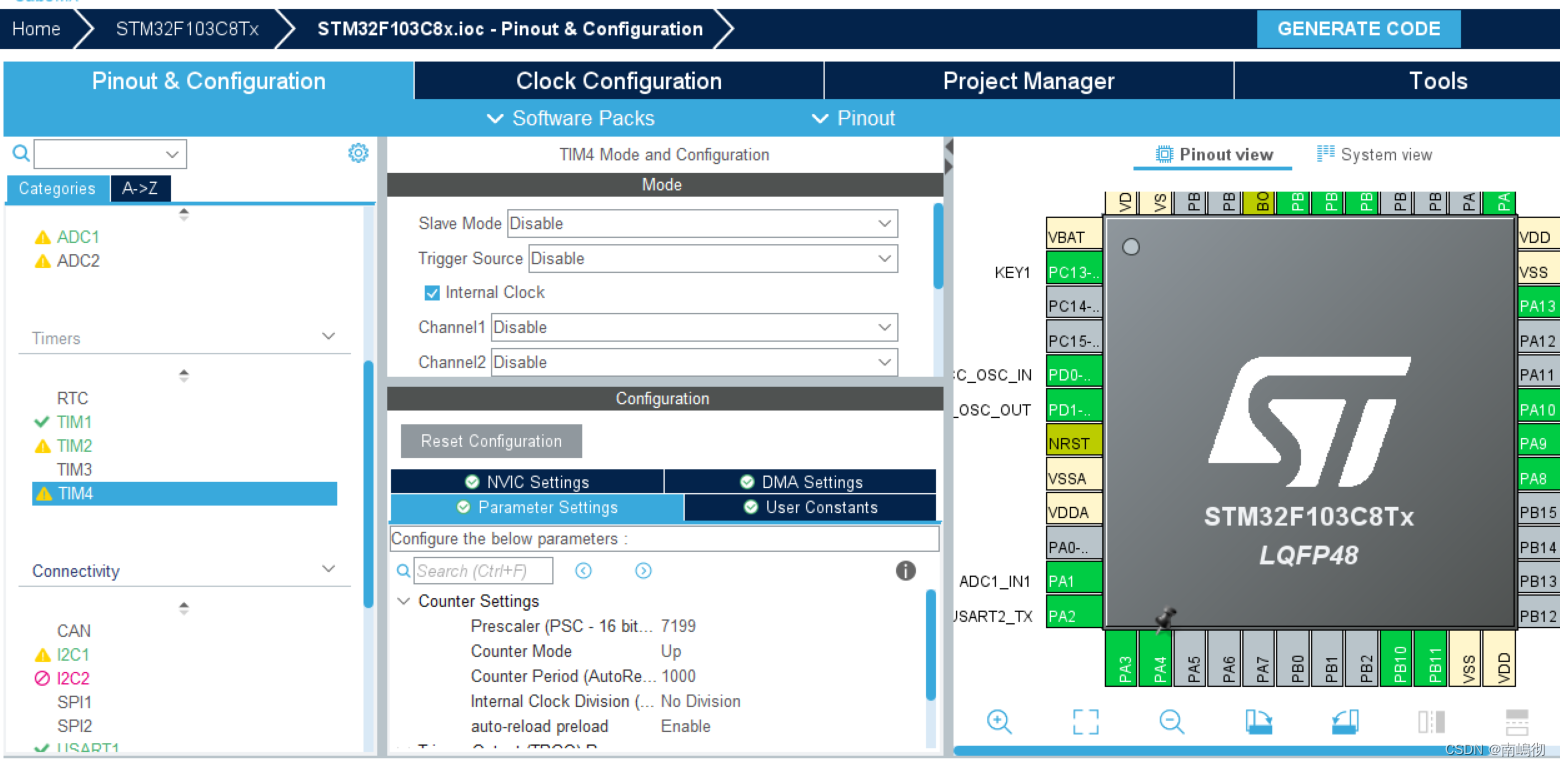Click the categories panel vertical scrollbar
This screenshot has height=766, width=1560.
tap(369, 483)
